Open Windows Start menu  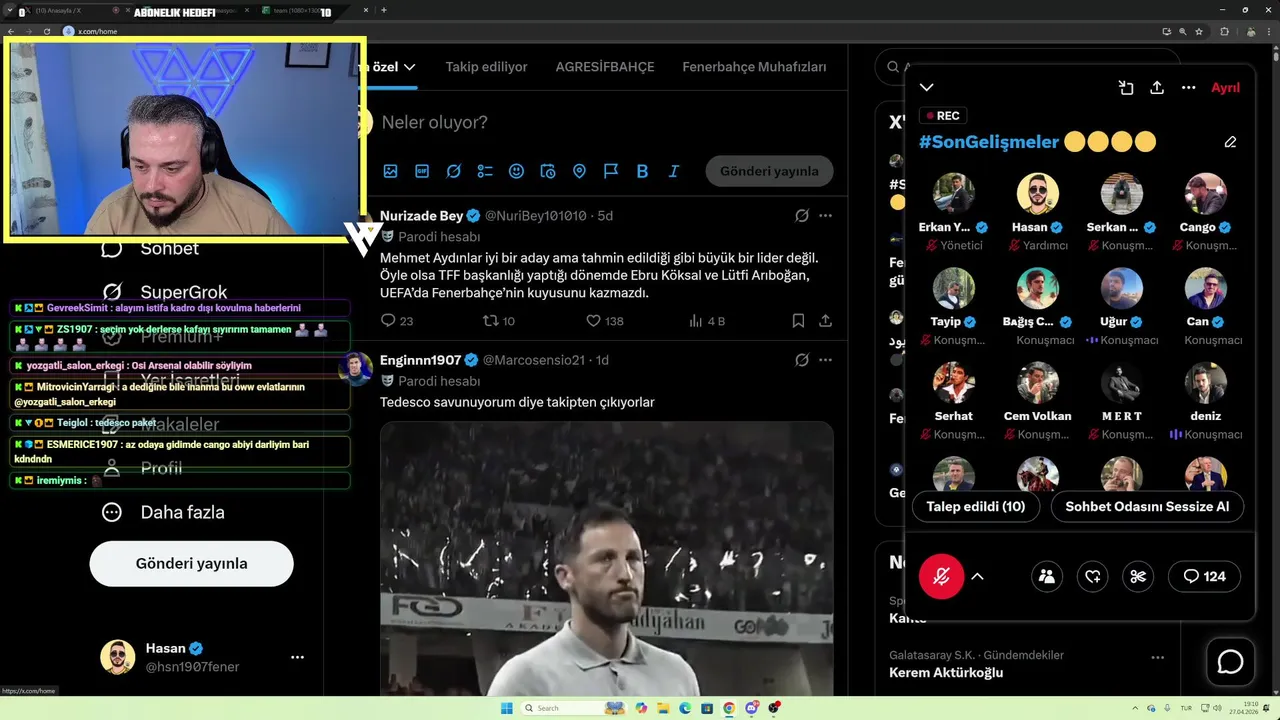(x=506, y=708)
